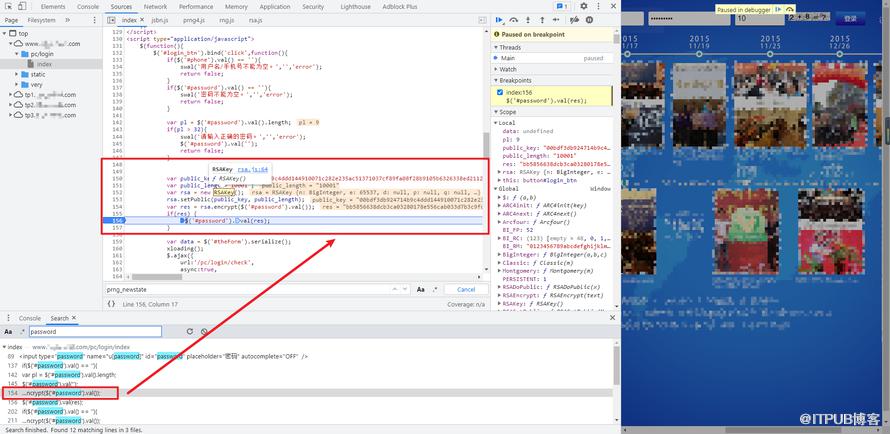Resume from the Paused in debugger overlay
The width and height of the screenshot is (890, 434).
tap(778, 10)
